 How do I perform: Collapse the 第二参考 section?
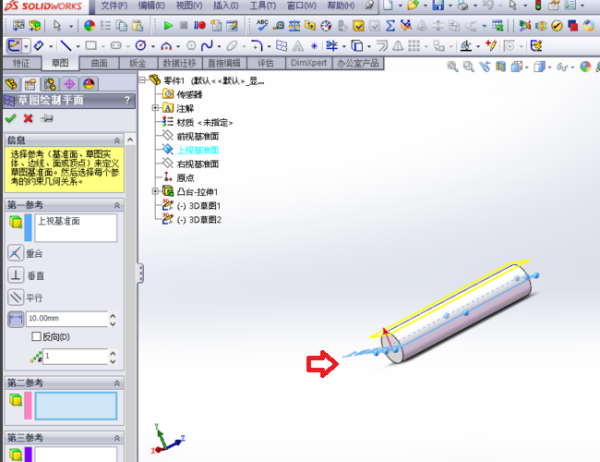point(117,383)
